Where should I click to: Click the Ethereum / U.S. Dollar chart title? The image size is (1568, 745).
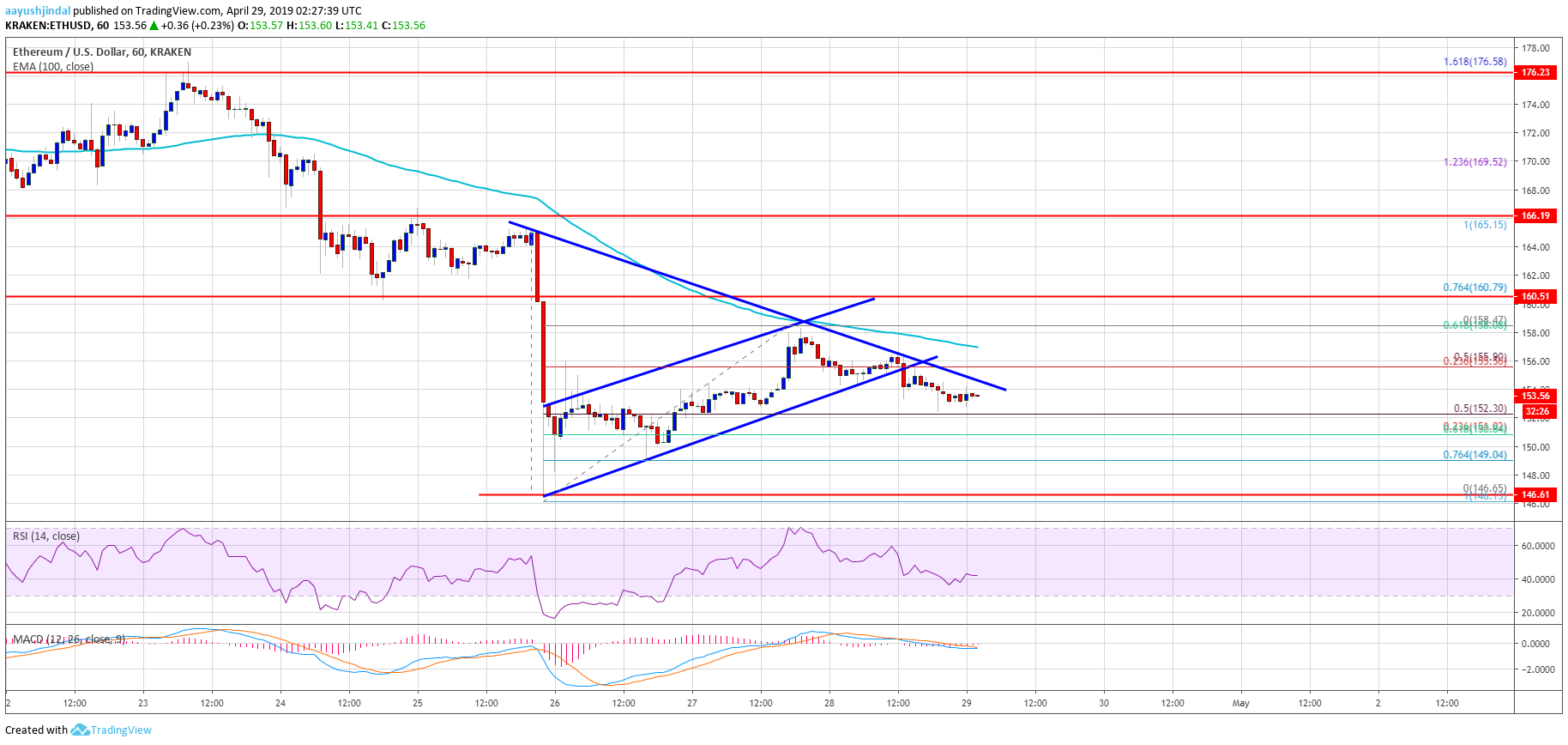click(x=102, y=52)
